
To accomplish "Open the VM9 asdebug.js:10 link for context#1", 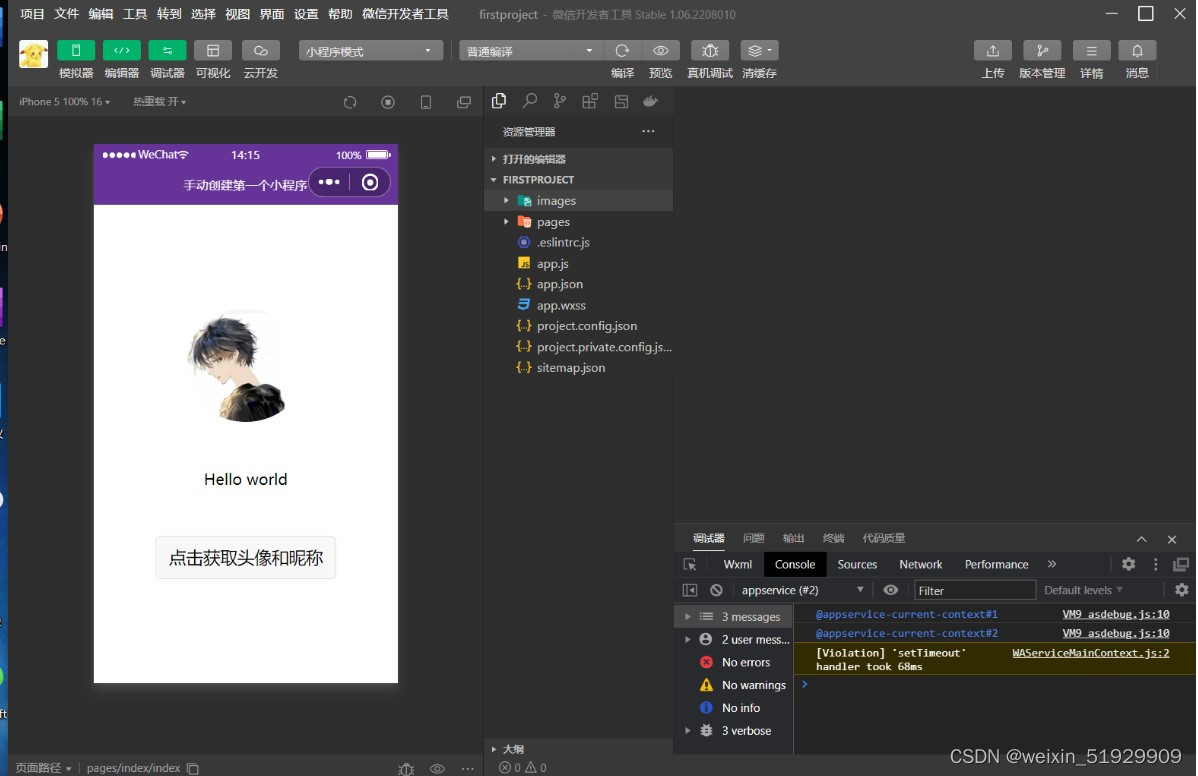I will click(x=1115, y=614).
